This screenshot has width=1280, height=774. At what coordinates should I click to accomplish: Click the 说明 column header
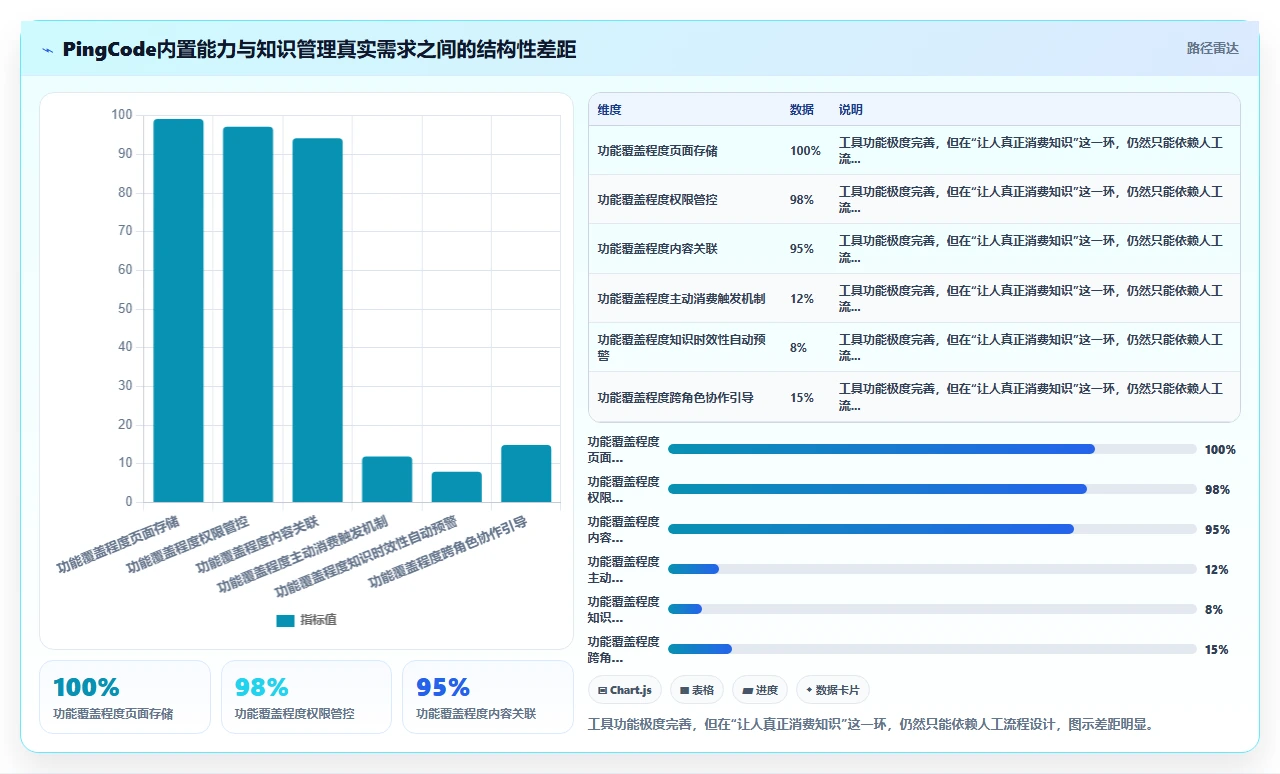click(850, 110)
